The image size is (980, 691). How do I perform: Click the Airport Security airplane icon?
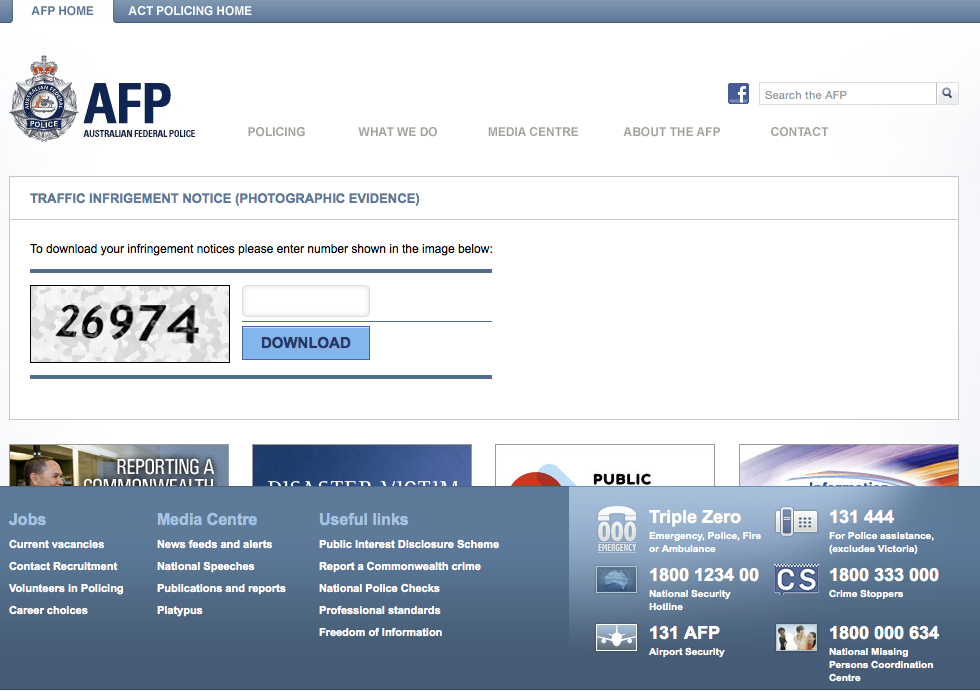pos(616,637)
